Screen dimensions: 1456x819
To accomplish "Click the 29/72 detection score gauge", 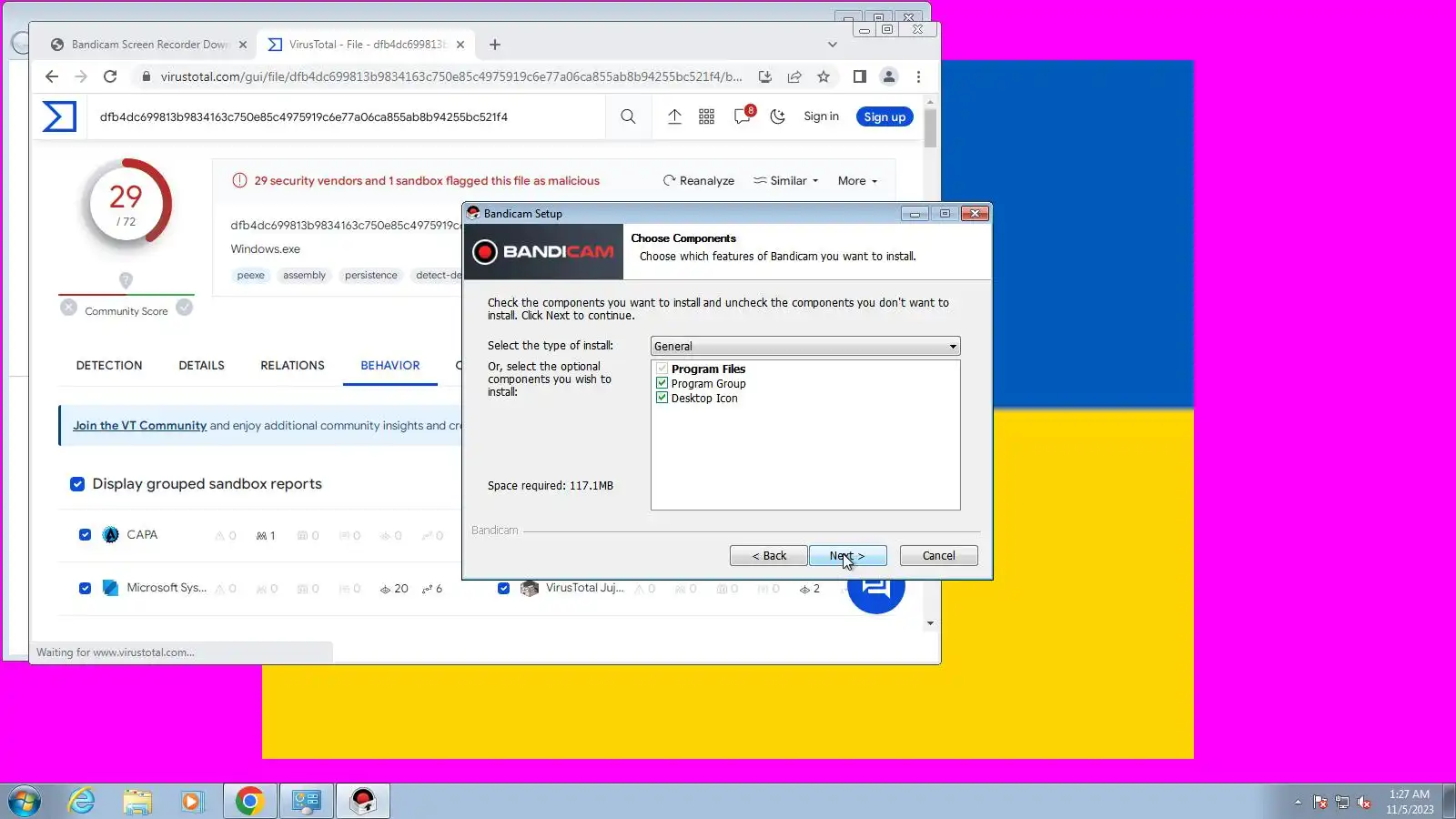I will coord(126,204).
